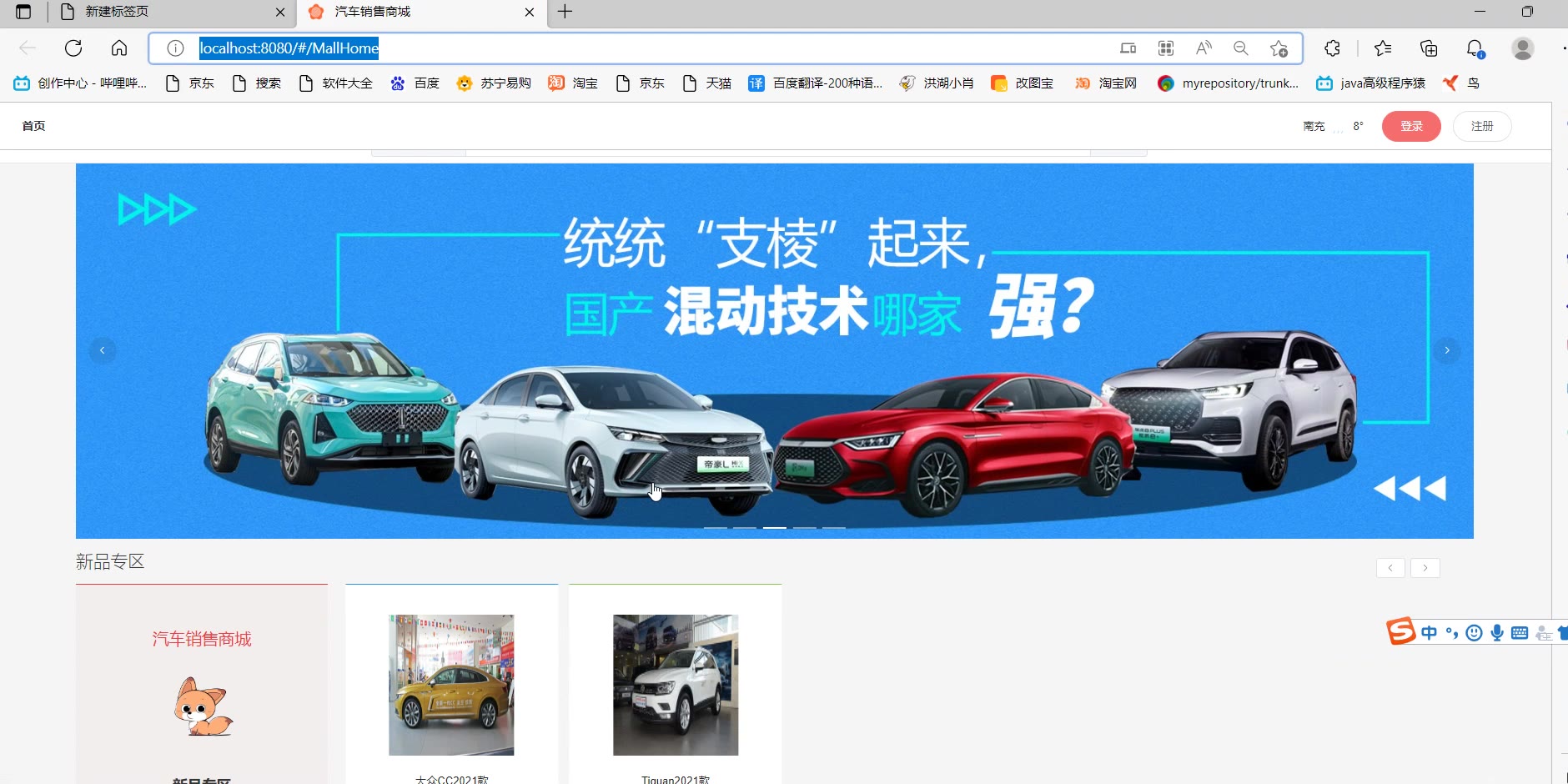Open the 百度翻译 bookmark
Viewport: 1568px width, 784px height.
[816, 83]
